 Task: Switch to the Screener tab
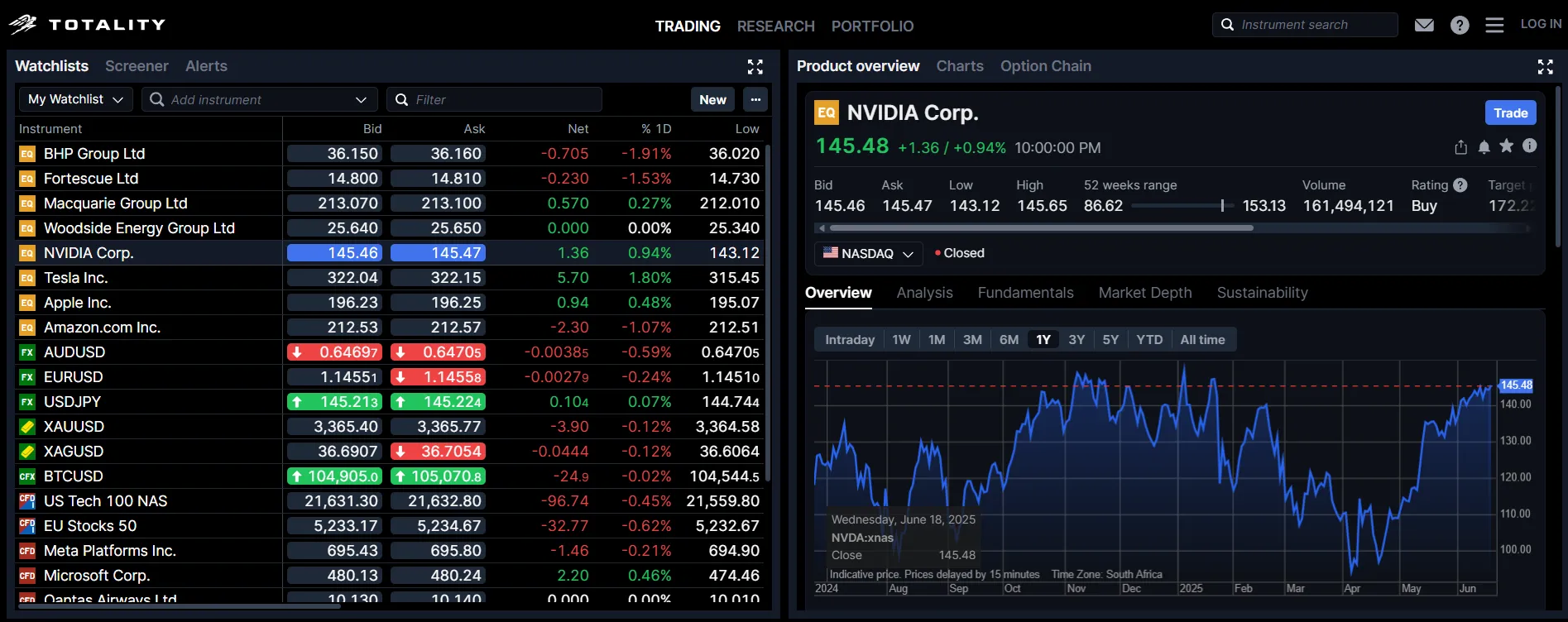pyautogui.click(x=137, y=66)
